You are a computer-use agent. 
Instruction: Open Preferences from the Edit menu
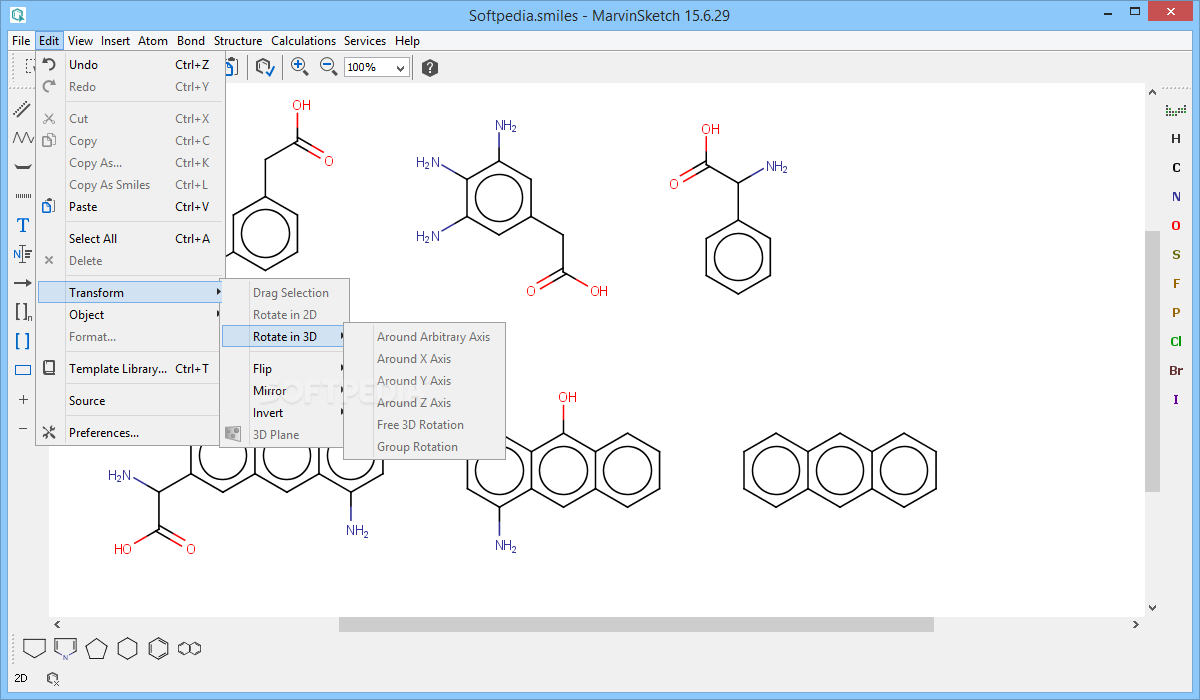[x=130, y=433]
